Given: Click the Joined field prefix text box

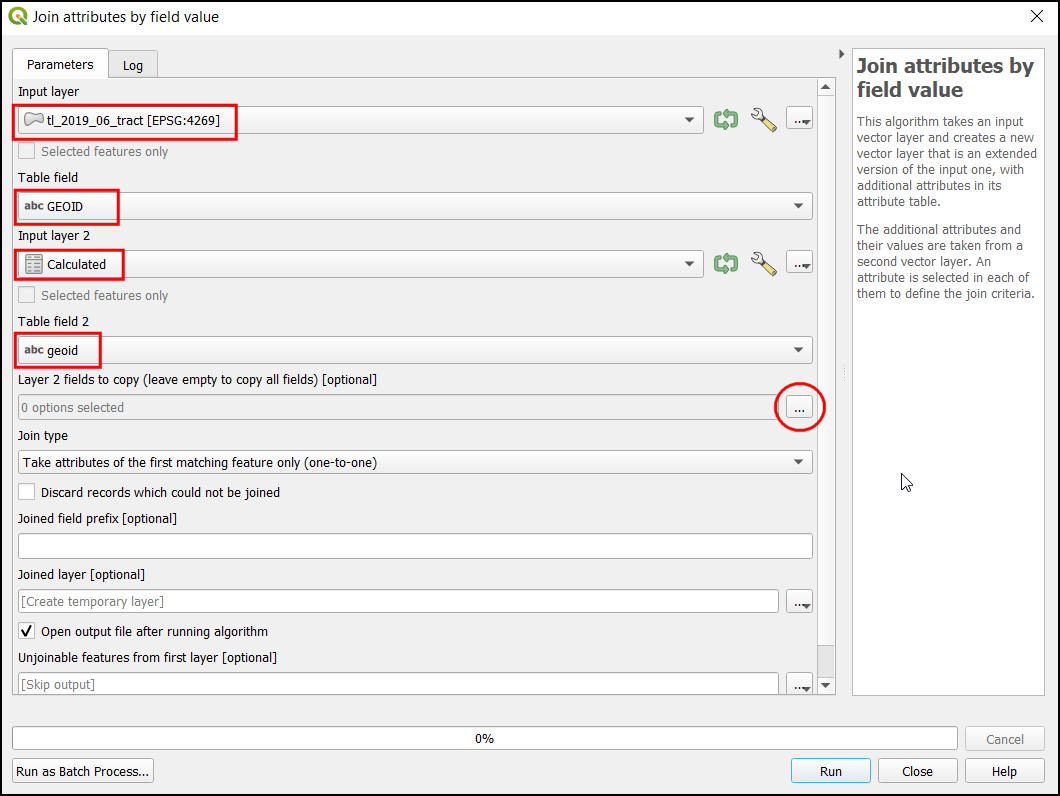Looking at the screenshot, I should pos(415,546).
